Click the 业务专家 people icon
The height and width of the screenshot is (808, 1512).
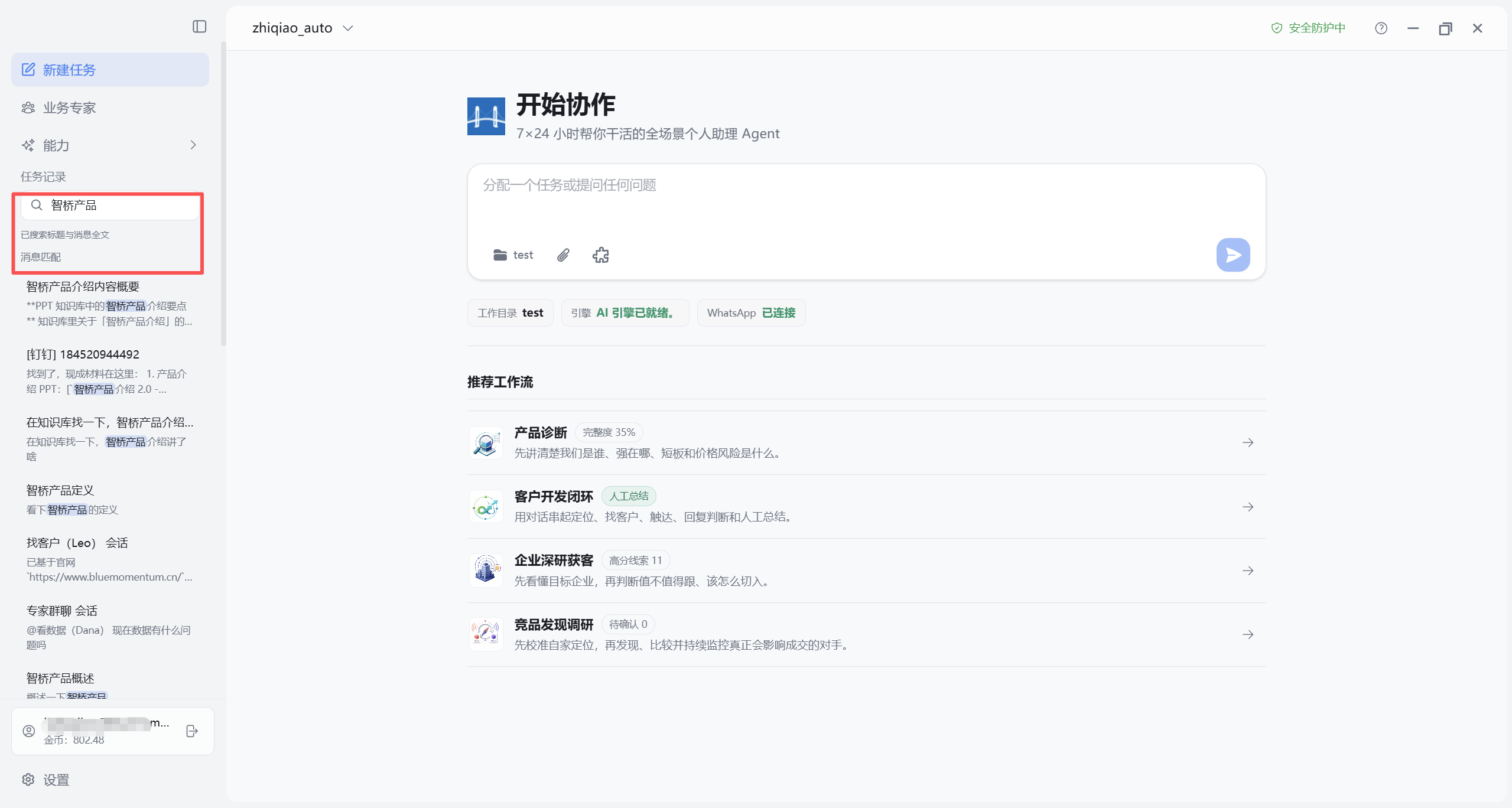[28, 107]
